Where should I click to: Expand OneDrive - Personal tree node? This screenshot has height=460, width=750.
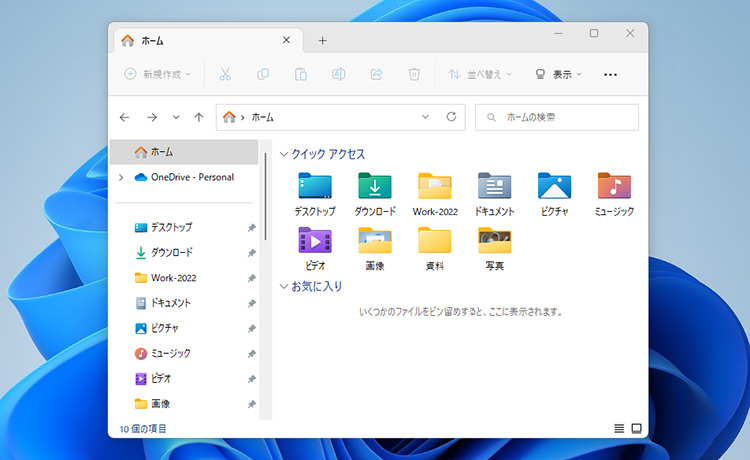(x=121, y=177)
